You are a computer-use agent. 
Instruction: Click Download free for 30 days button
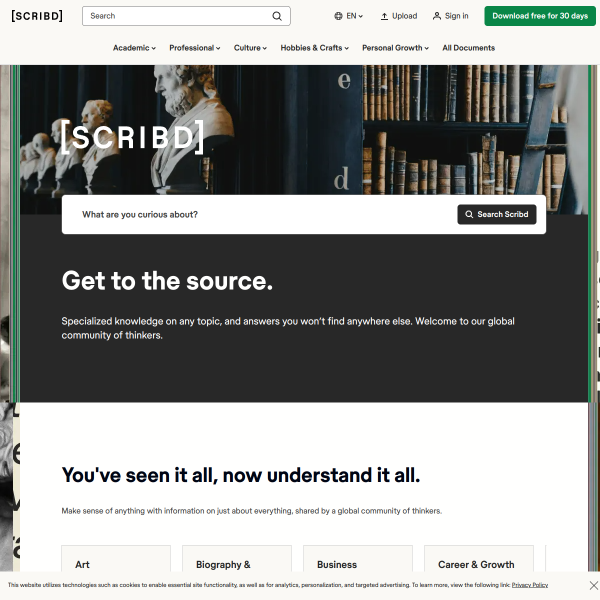click(540, 16)
